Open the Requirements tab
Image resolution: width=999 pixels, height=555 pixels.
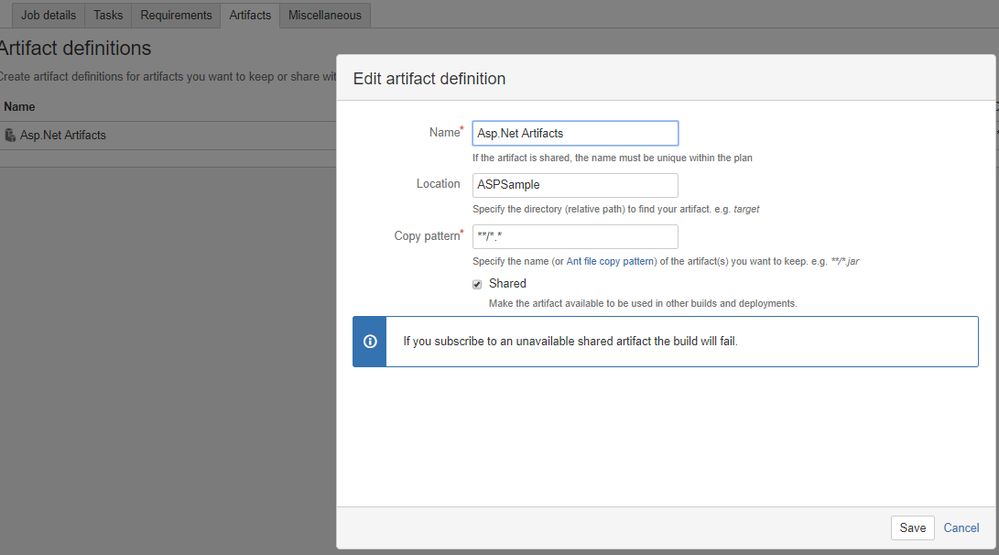(x=176, y=15)
